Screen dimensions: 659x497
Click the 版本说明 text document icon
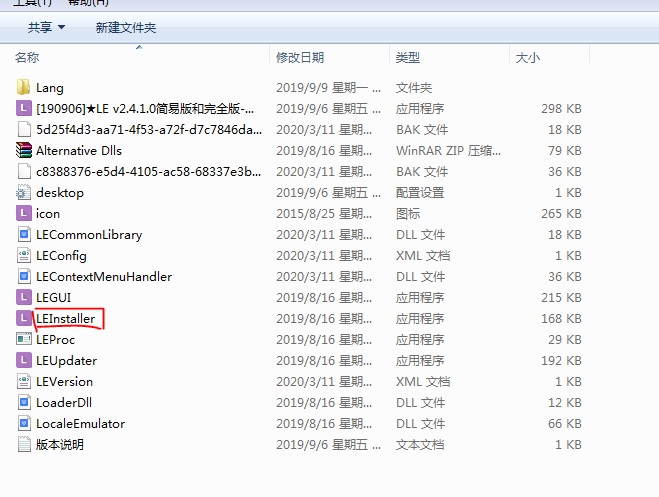point(24,444)
